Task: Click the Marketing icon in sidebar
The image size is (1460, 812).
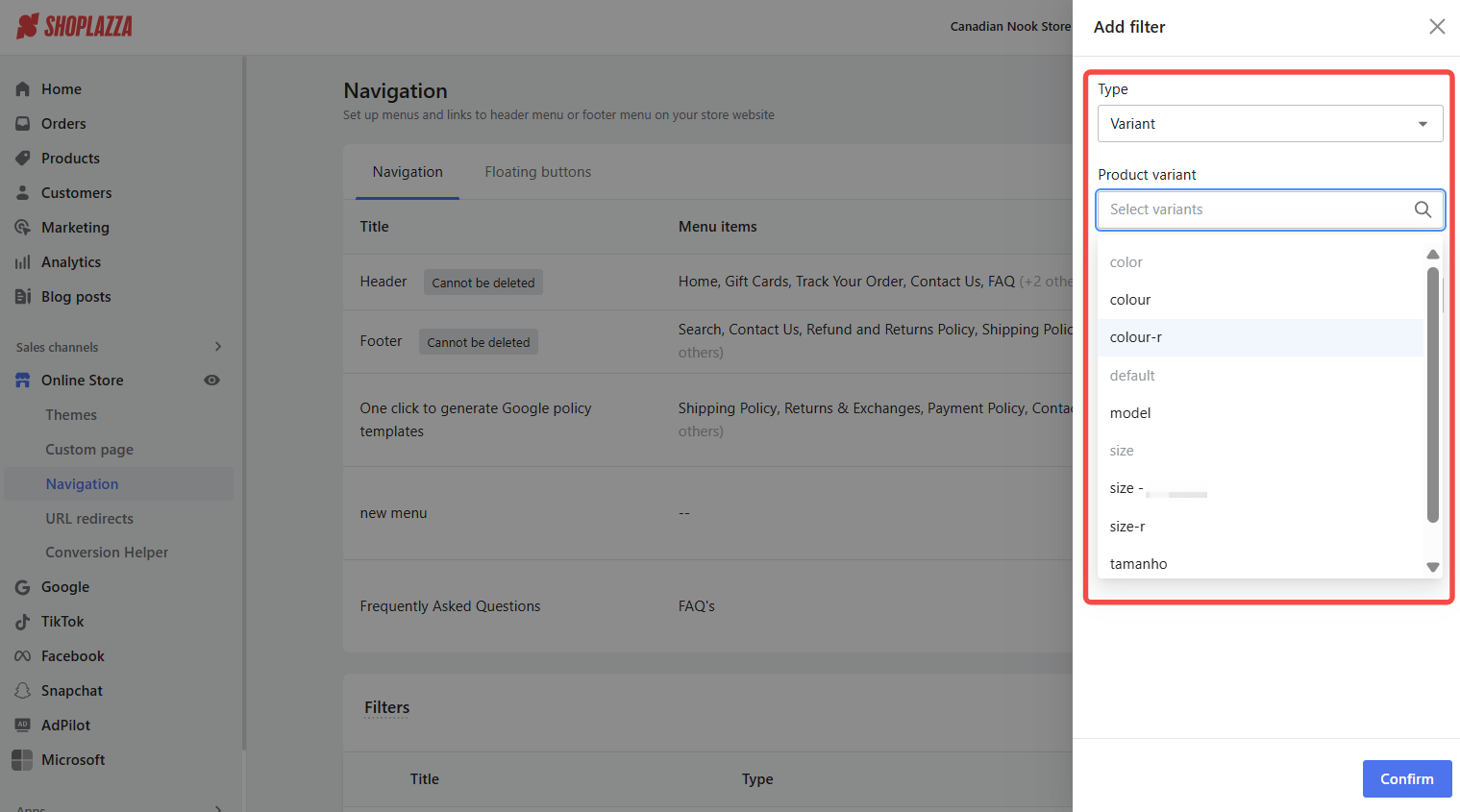Action: pyautogui.click(x=23, y=227)
